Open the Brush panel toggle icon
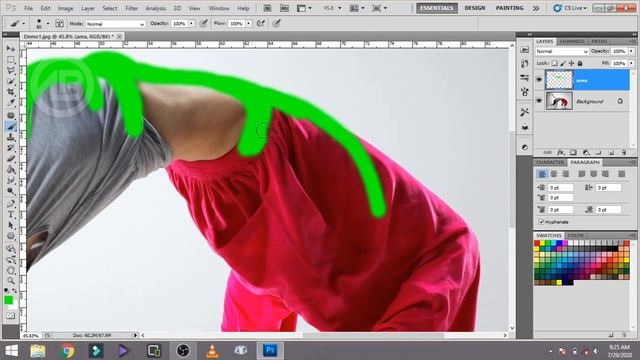 tap(59, 24)
